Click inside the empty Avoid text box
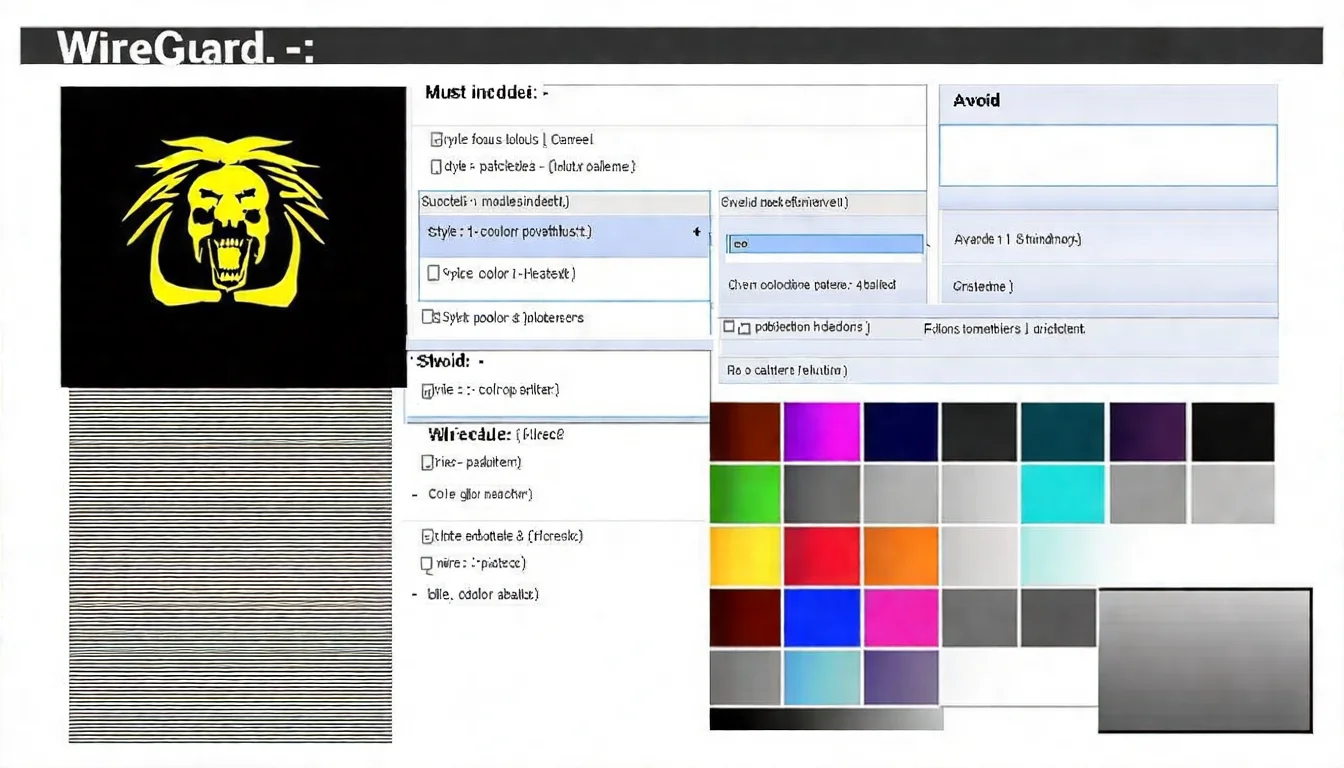 [1108, 155]
